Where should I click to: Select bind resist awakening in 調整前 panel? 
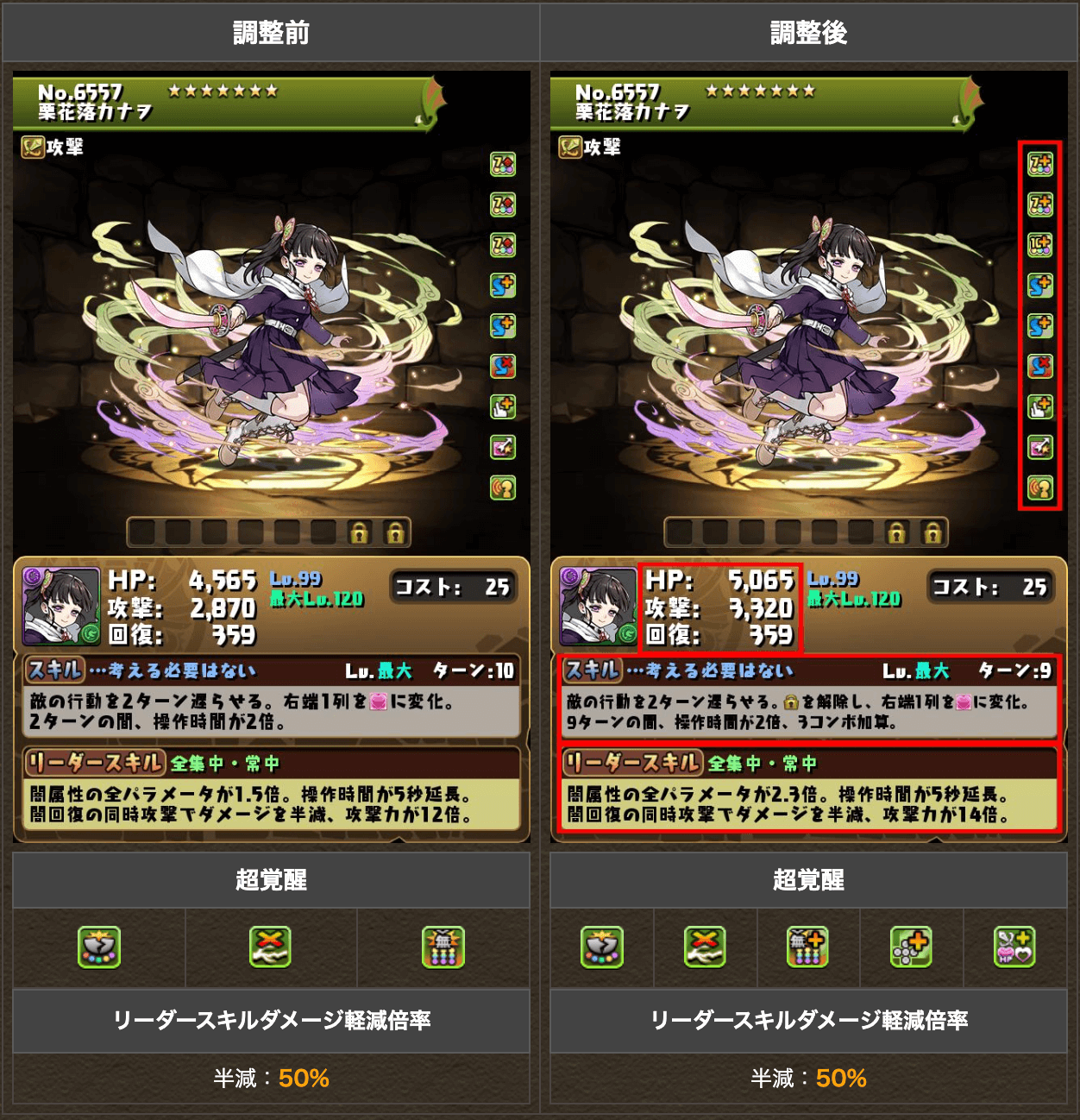coord(502,366)
